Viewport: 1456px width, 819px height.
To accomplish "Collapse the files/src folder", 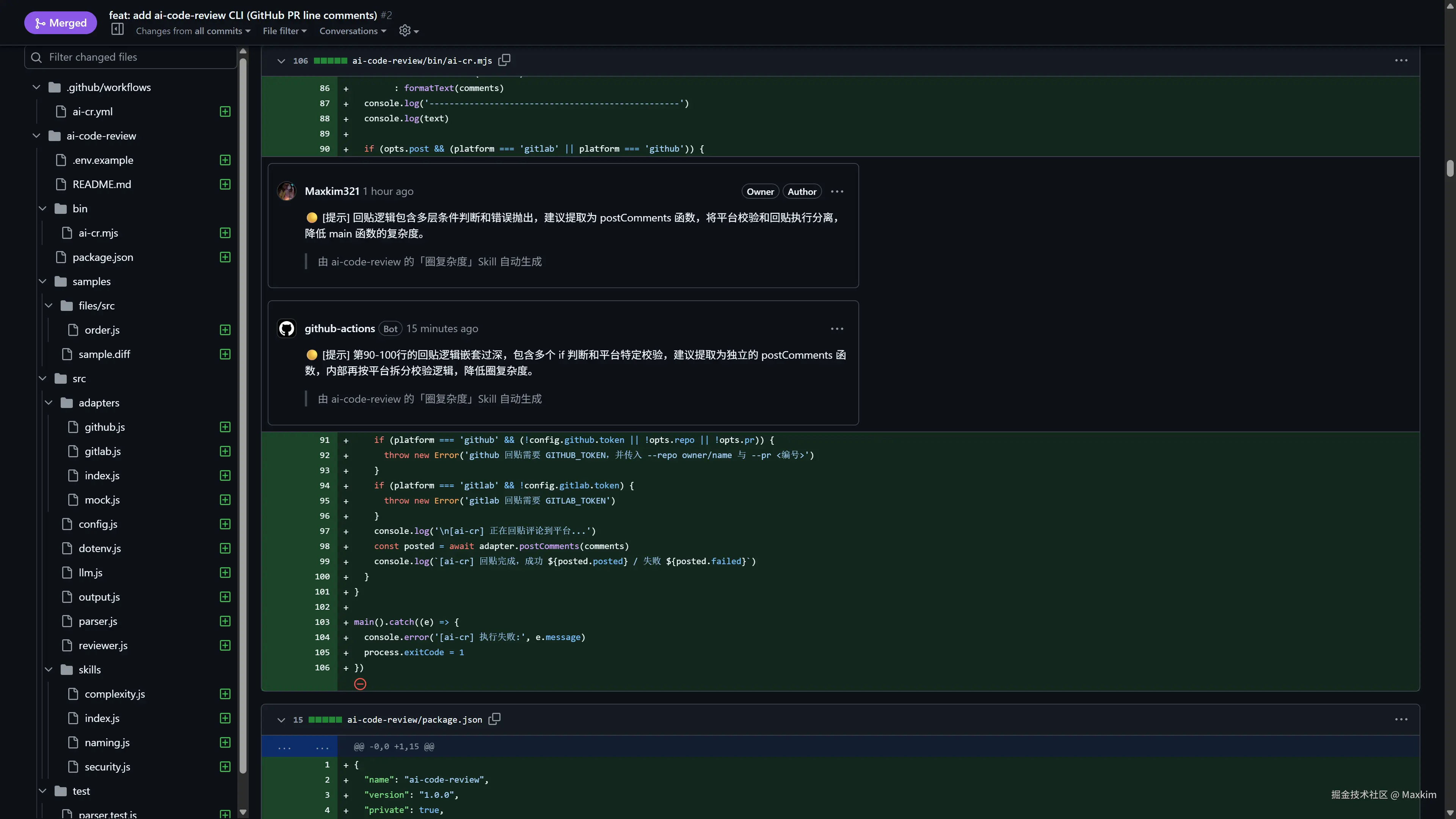I will (49, 306).
